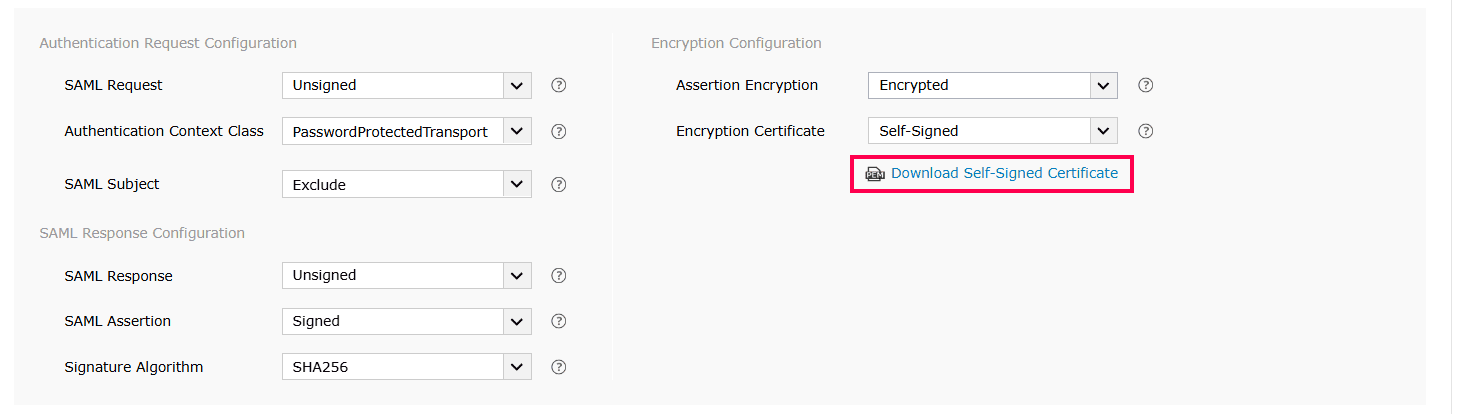Click help icon for Signature Algorithm

(559, 367)
